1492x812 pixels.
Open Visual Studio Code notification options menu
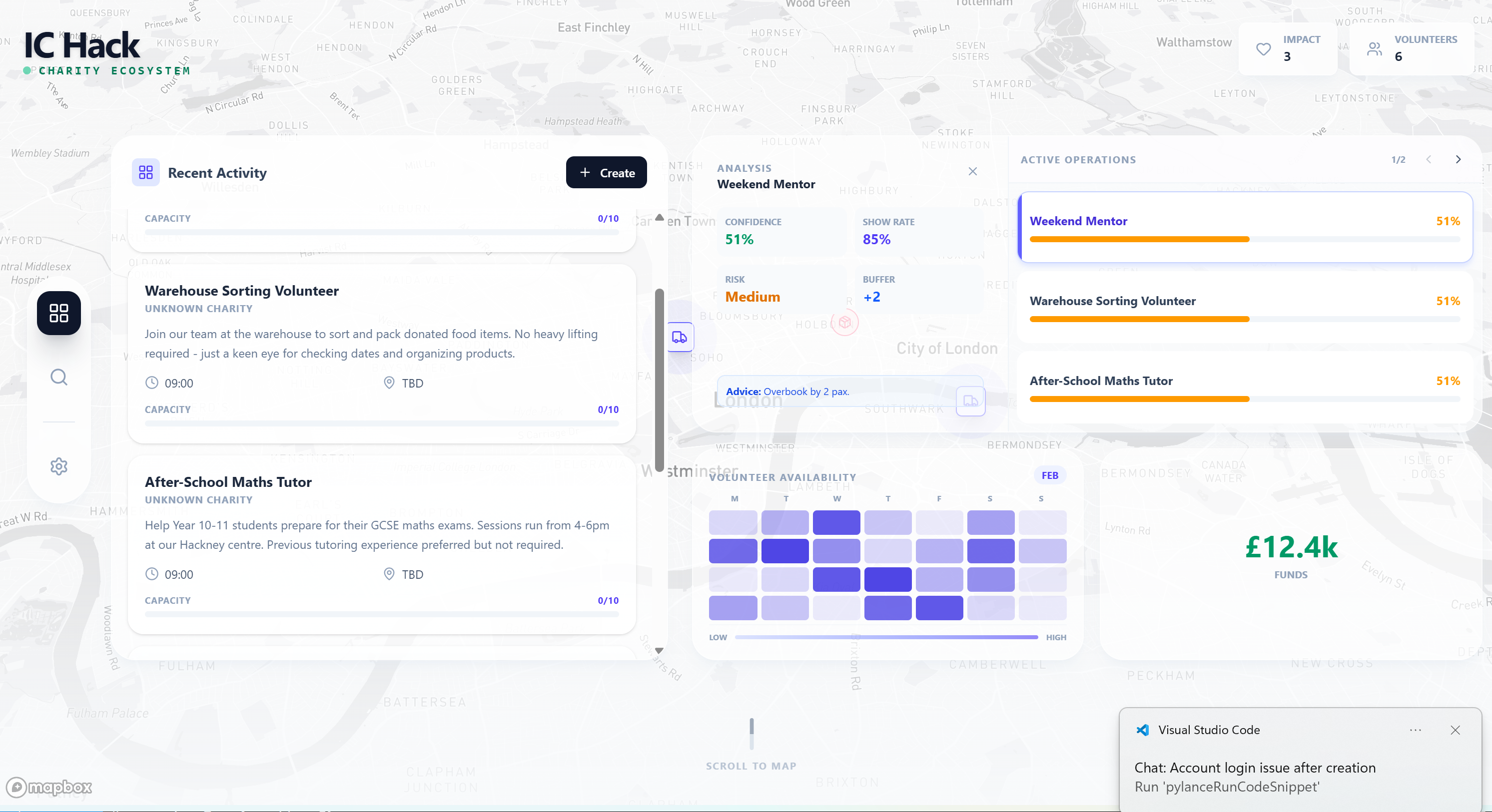pos(1415,730)
